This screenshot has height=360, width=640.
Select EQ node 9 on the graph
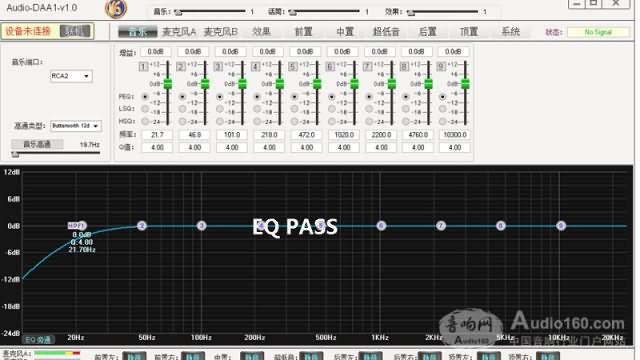click(561, 226)
